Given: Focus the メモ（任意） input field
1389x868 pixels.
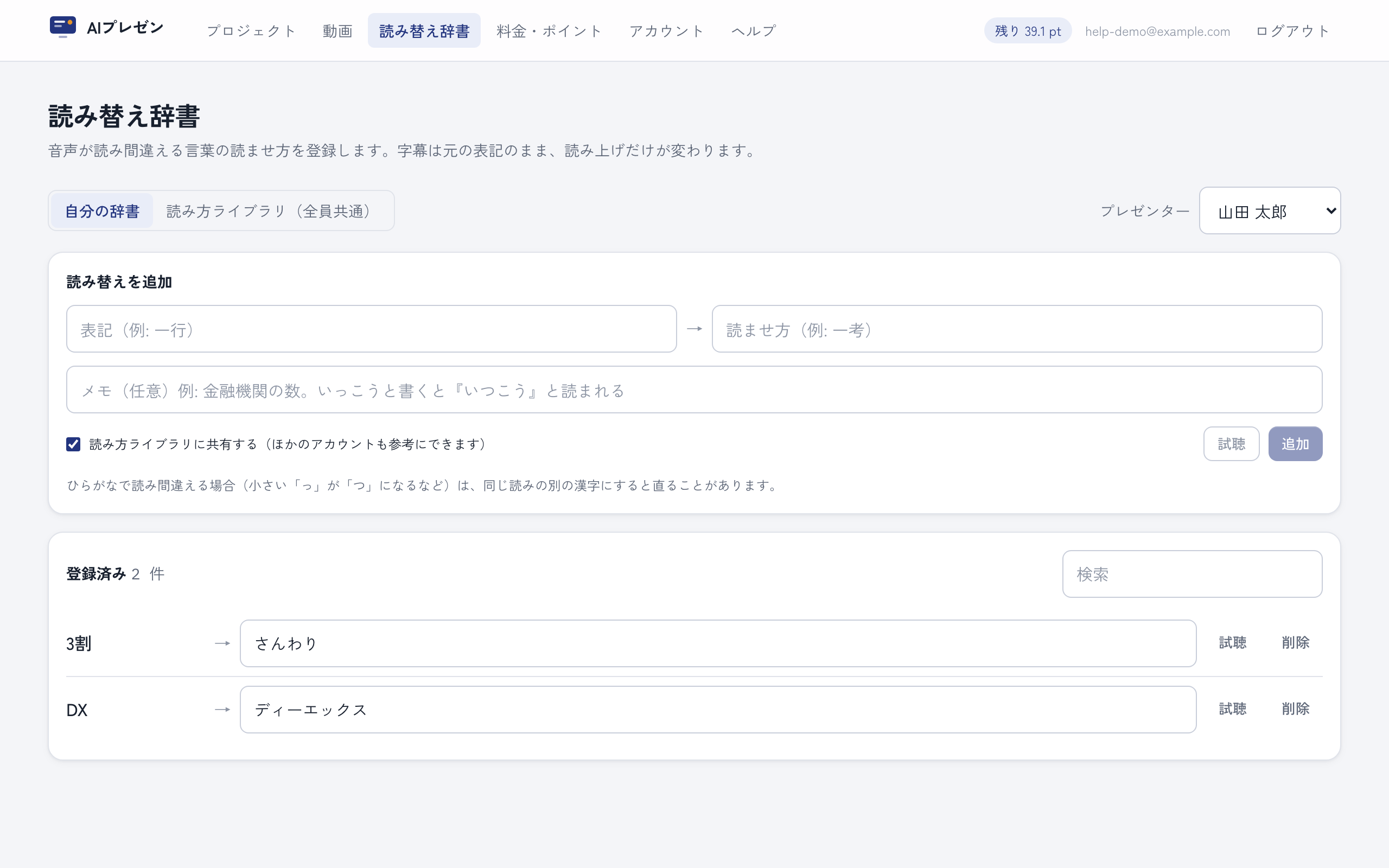Looking at the screenshot, I should point(694,390).
